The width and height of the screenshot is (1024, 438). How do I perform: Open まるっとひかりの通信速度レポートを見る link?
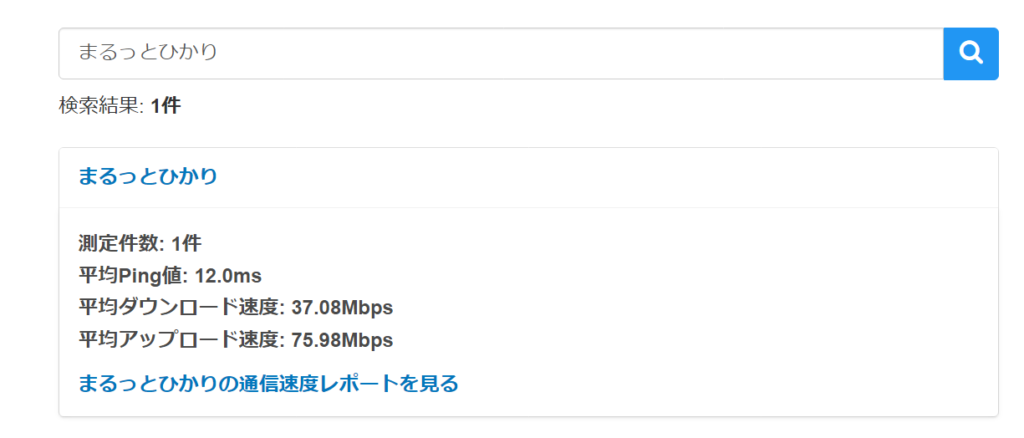(x=268, y=383)
